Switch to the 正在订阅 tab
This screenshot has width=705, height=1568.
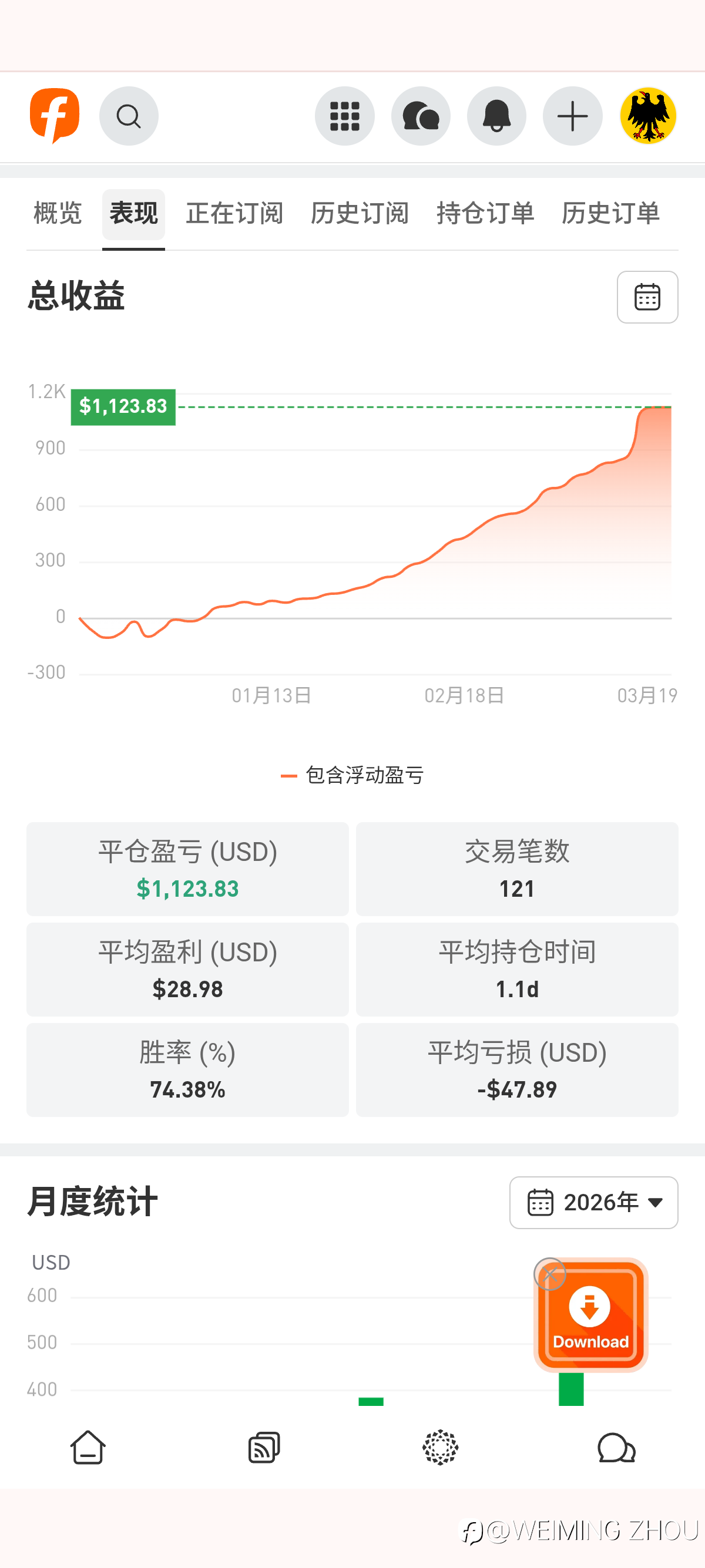tap(234, 214)
